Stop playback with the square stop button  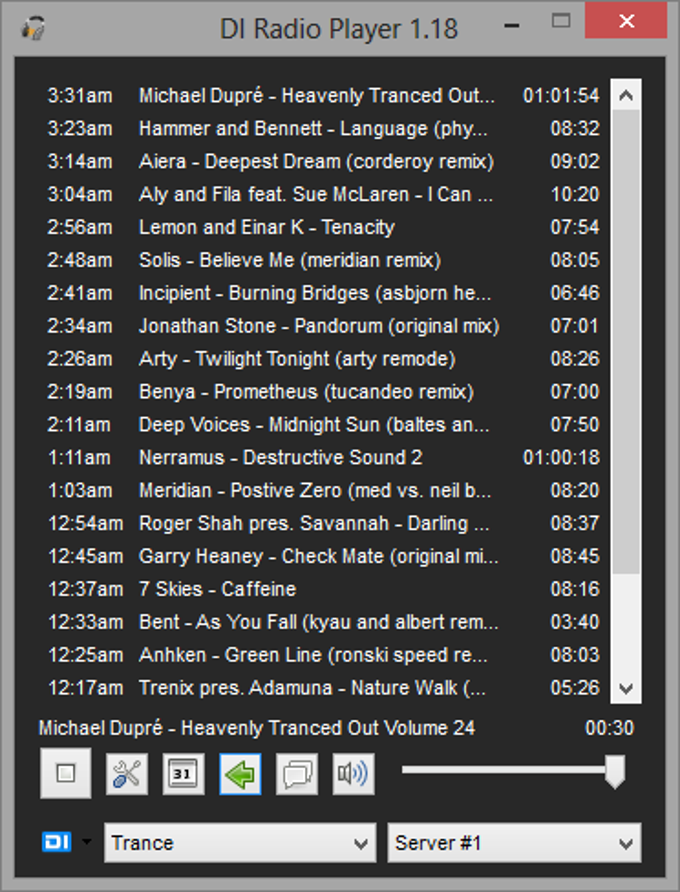[66, 773]
